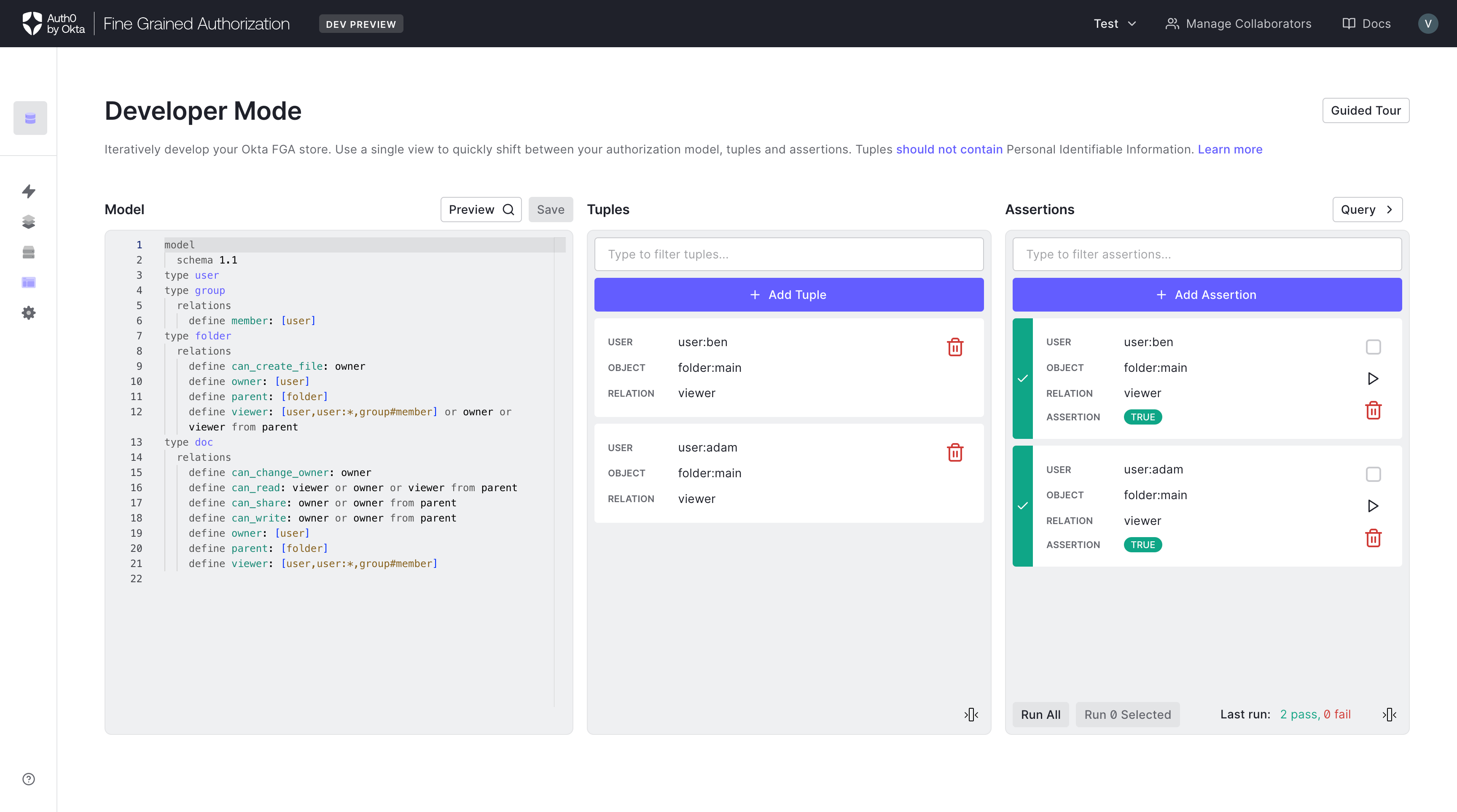The image size is (1457, 812).
Task: Expand the Query panel
Action: (x=1367, y=209)
